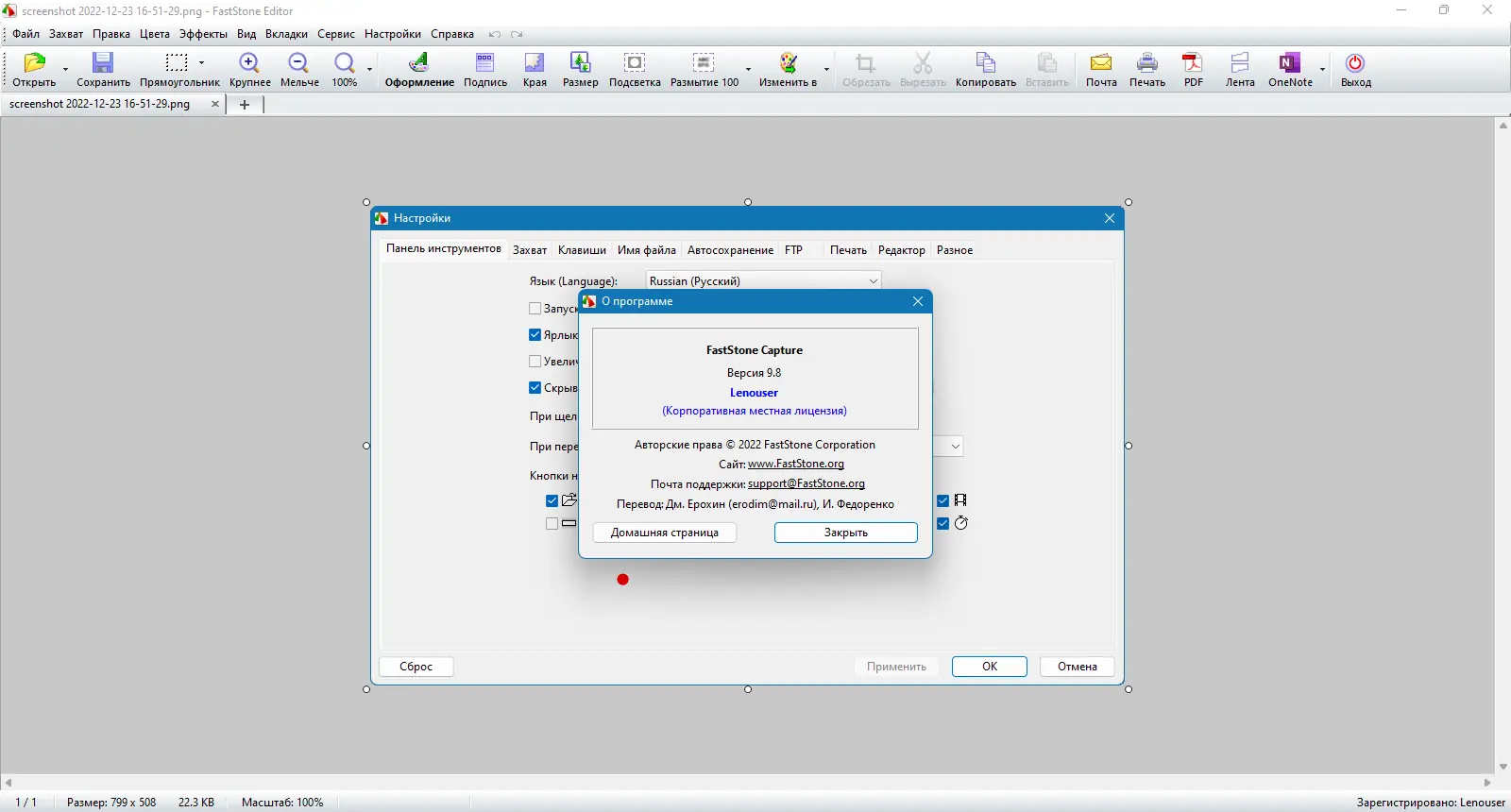Screen dimensions: 1511x812
Task: Click the horizontal scrollbar right arrow
Action: 1487,783
